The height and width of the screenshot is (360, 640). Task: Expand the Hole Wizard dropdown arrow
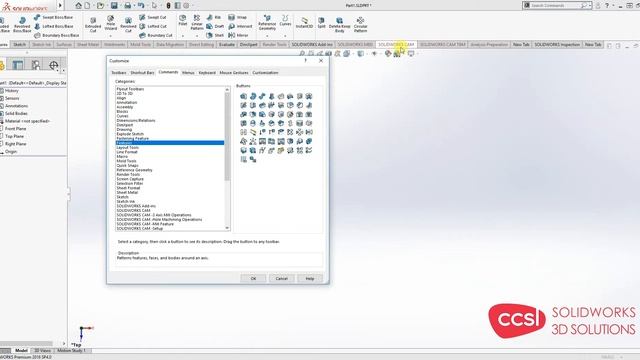click(111, 36)
